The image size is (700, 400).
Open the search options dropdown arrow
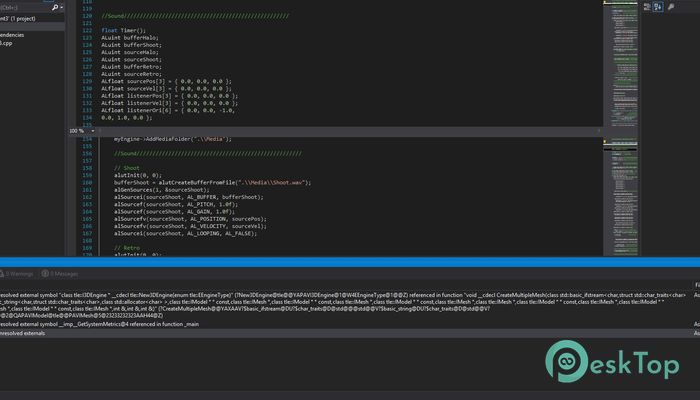tap(61, 8)
